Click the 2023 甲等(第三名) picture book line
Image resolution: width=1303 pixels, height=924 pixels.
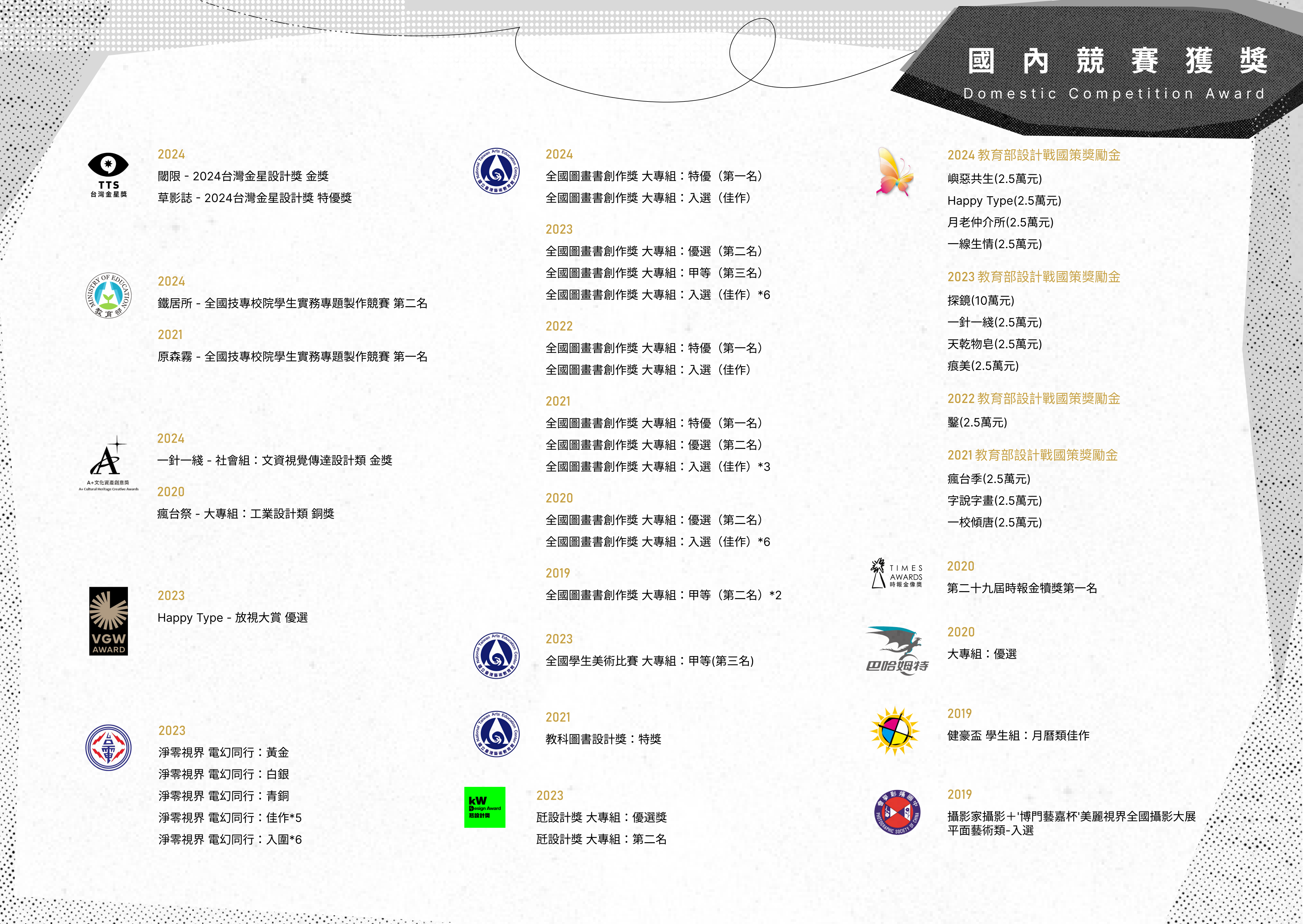point(654,273)
